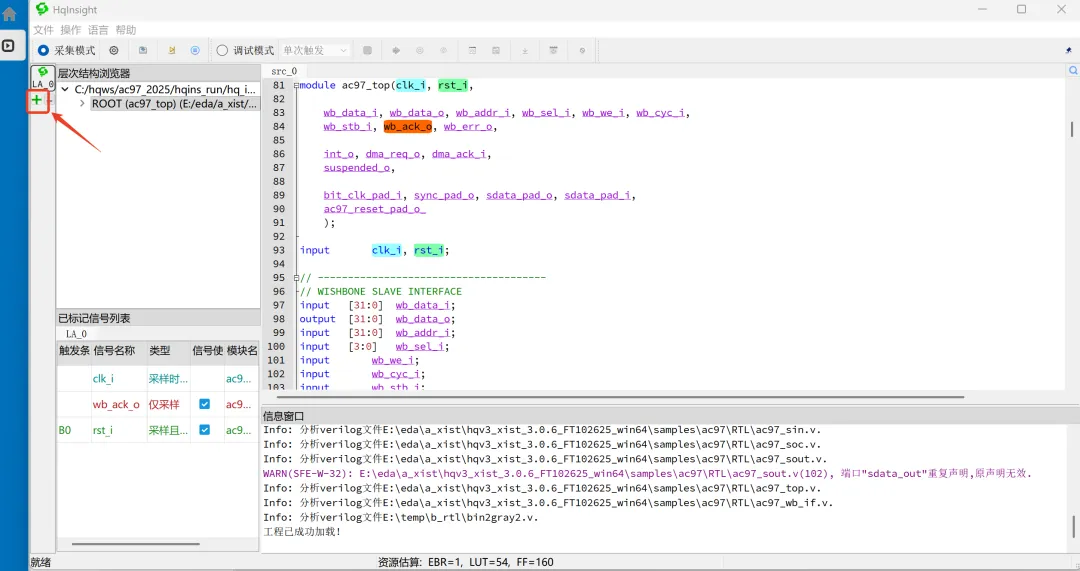The width and height of the screenshot is (1080, 571).
Task: Click the search magnifier icon in editor
Action: 1073,71
